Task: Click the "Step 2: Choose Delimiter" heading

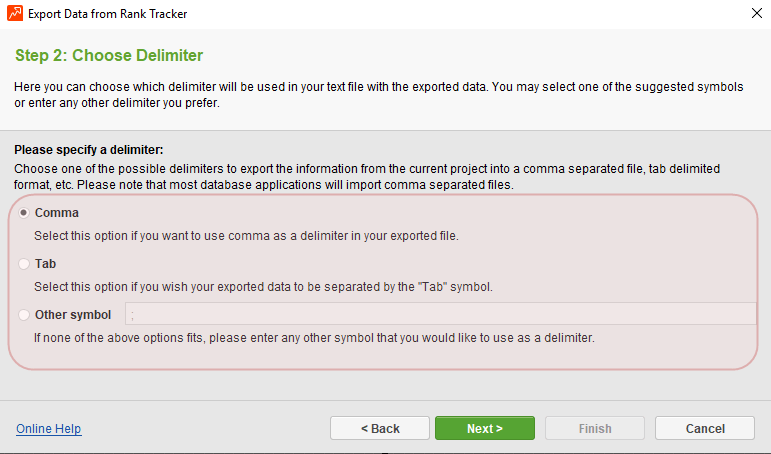Action: (109, 55)
